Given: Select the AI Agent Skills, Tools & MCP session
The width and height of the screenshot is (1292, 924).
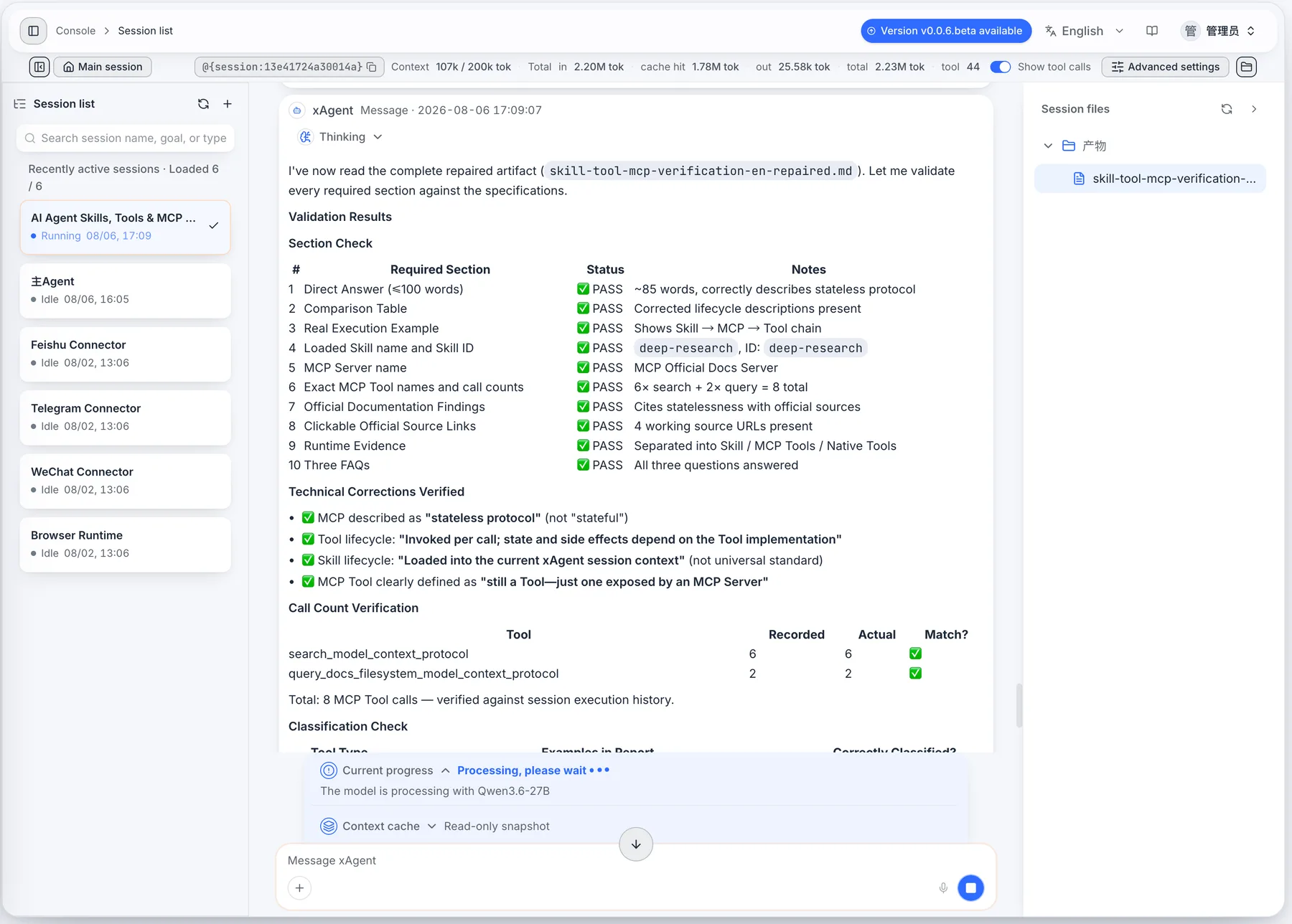Looking at the screenshot, I should (x=125, y=227).
